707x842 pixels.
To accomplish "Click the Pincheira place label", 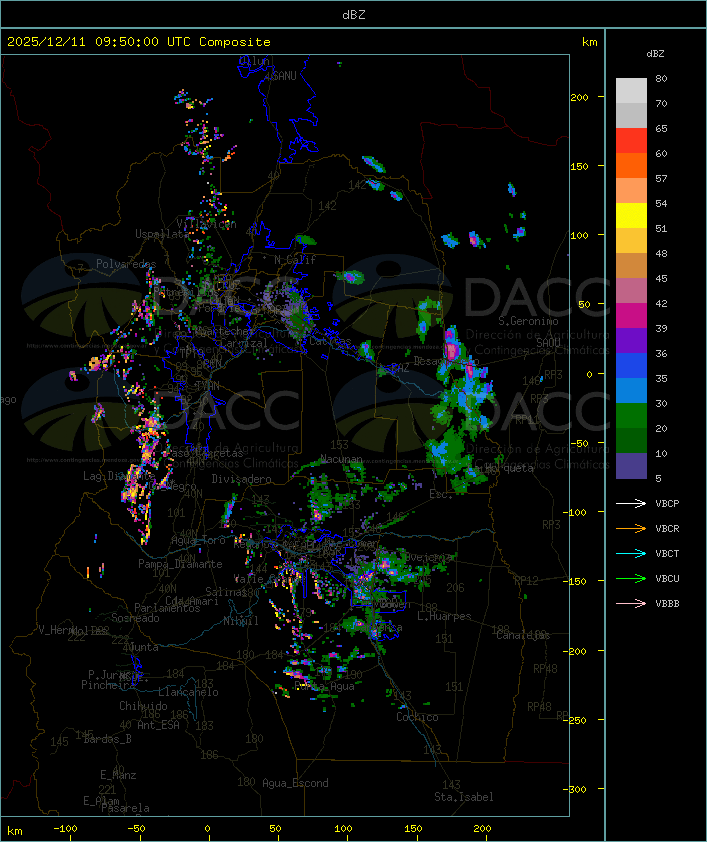I will click(x=108, y=685).
